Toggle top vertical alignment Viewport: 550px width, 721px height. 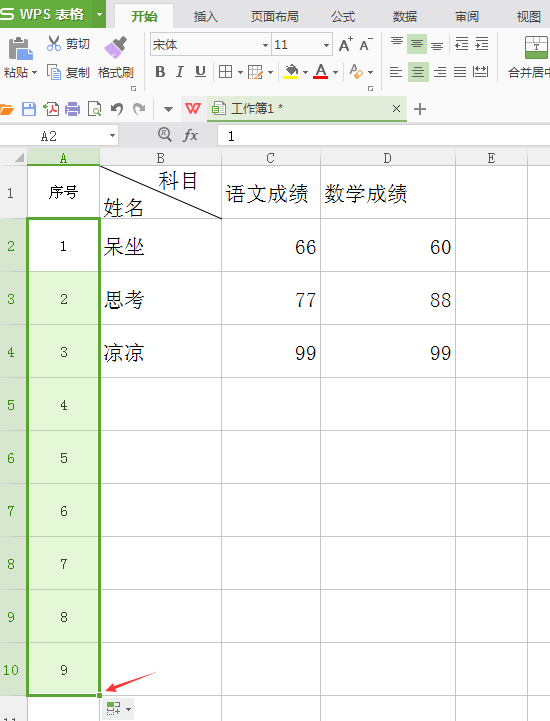pyautogui.click(x=396, y=44)
